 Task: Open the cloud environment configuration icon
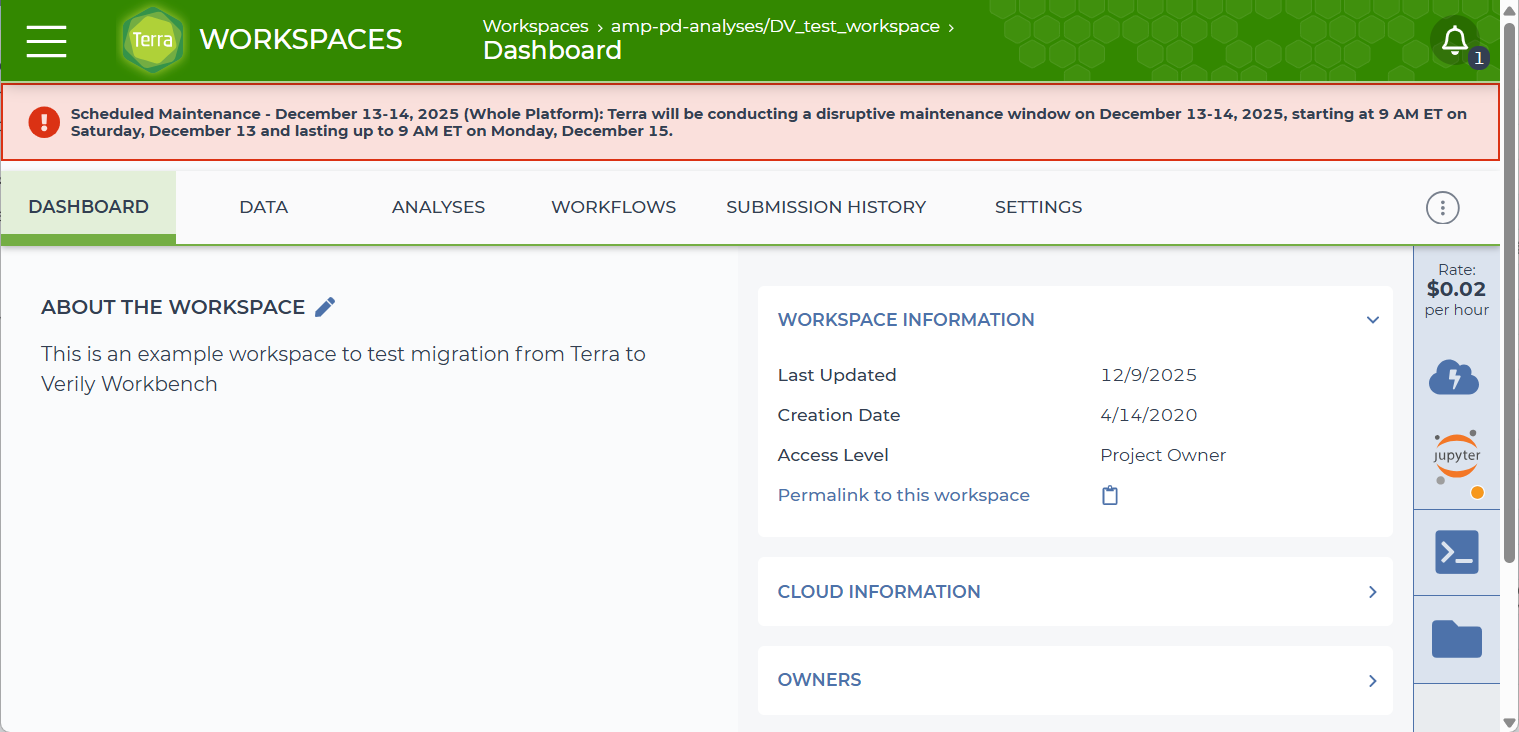coord(1454,377)
